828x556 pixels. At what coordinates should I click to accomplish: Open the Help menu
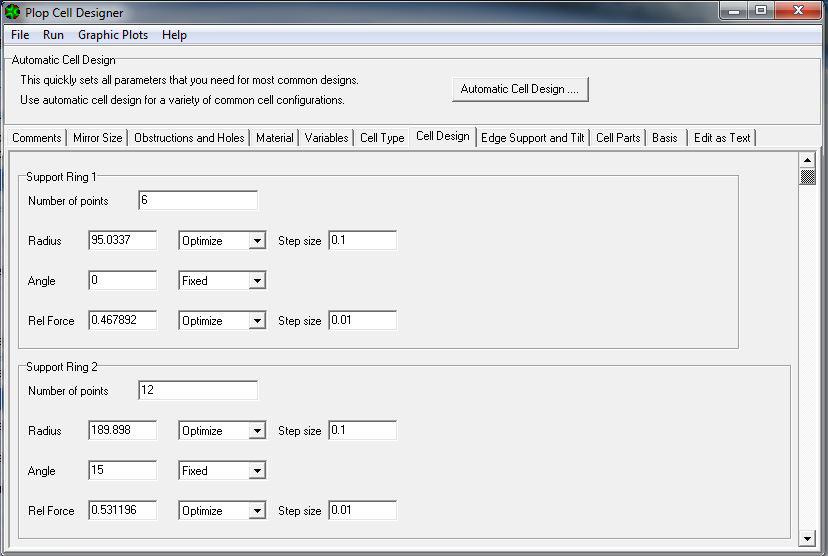pos(174,35)
